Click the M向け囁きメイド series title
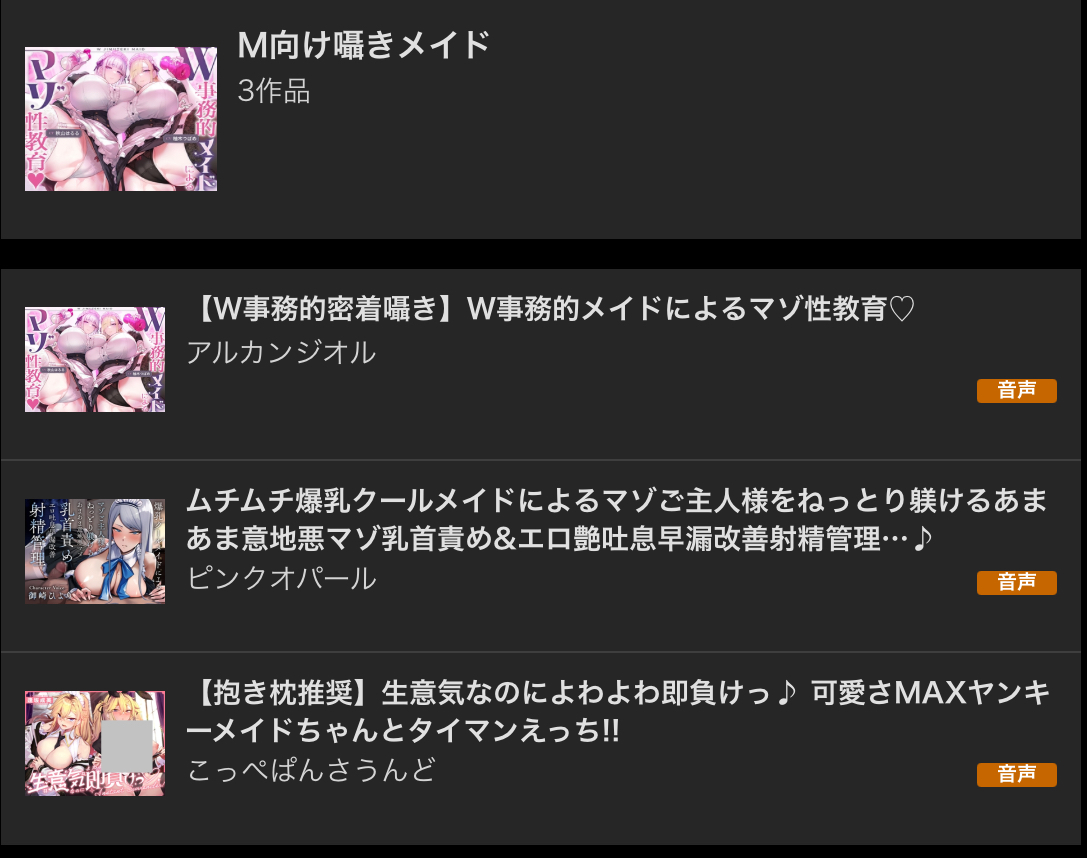 click(x=363, y=45)
